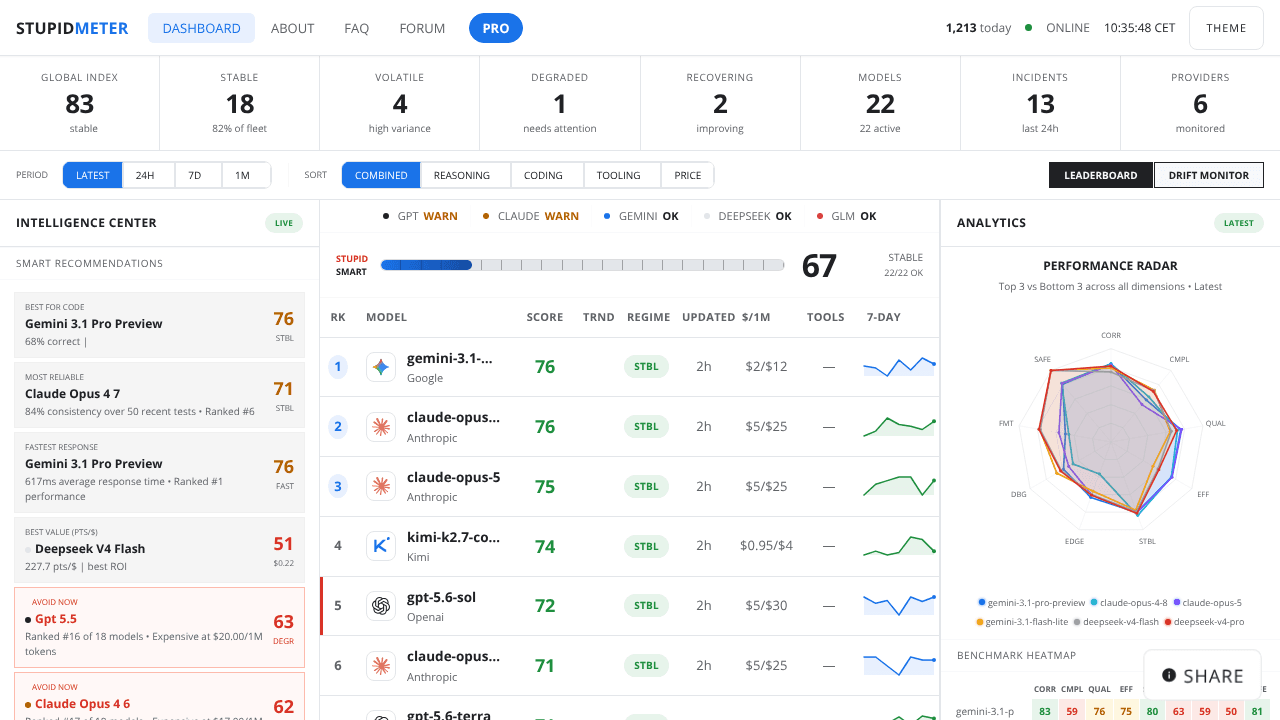The width and height of the screenshot is (1280, 720).
Task: Click the Stupid/Smart meter progress bar
Action: click(x=582, y=265)
